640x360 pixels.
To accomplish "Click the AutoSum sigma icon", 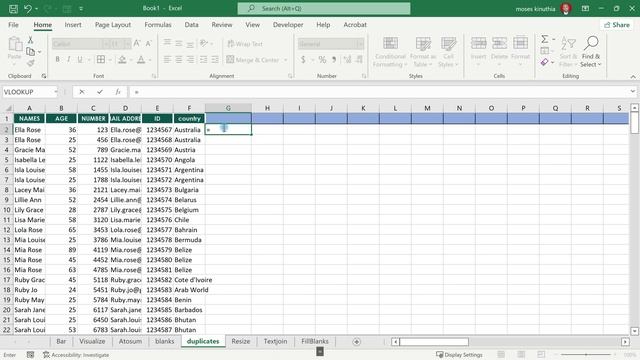I will tap(544, 39).
